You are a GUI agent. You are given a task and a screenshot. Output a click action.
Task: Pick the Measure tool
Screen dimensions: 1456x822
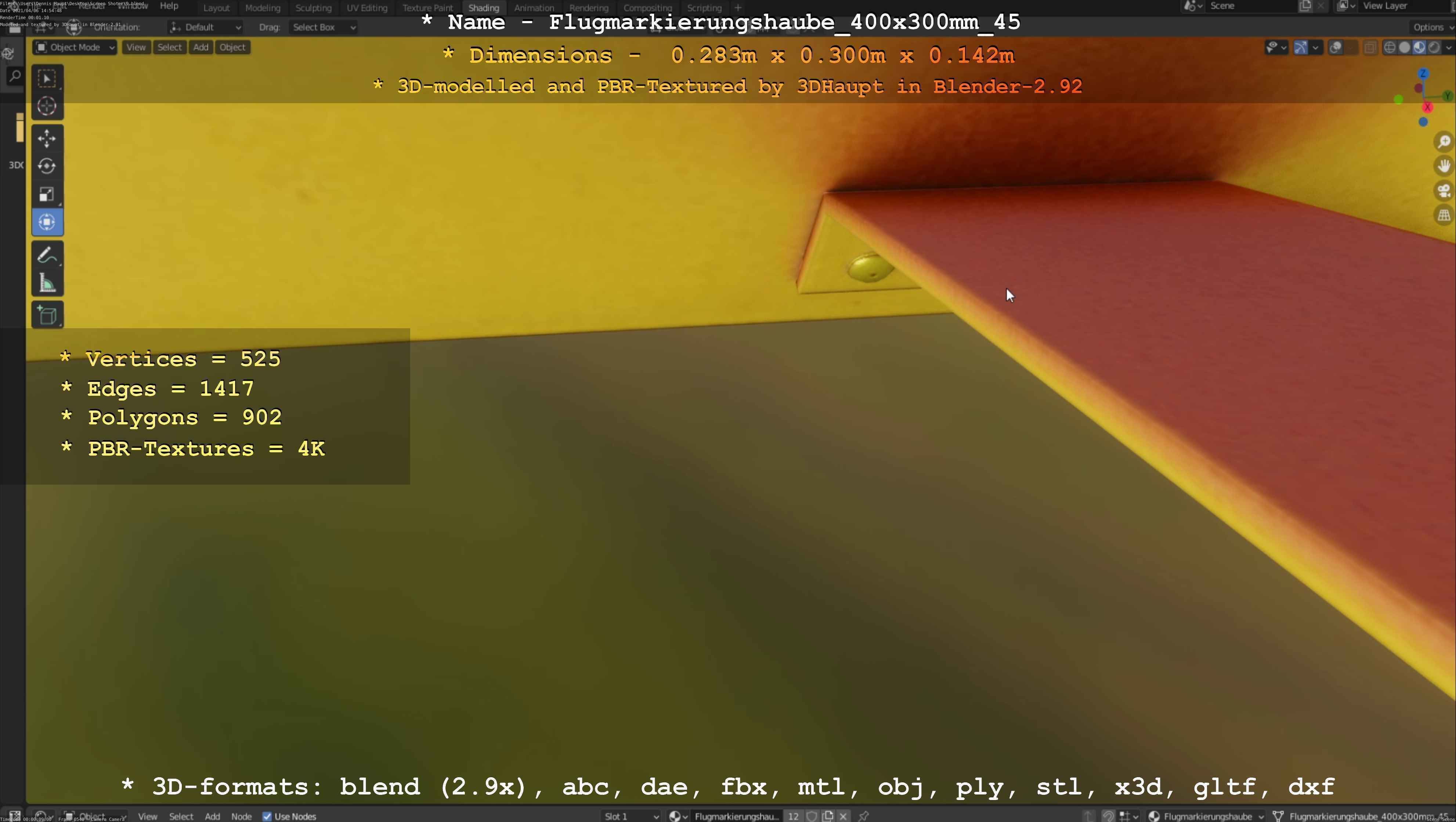[47, 283]
